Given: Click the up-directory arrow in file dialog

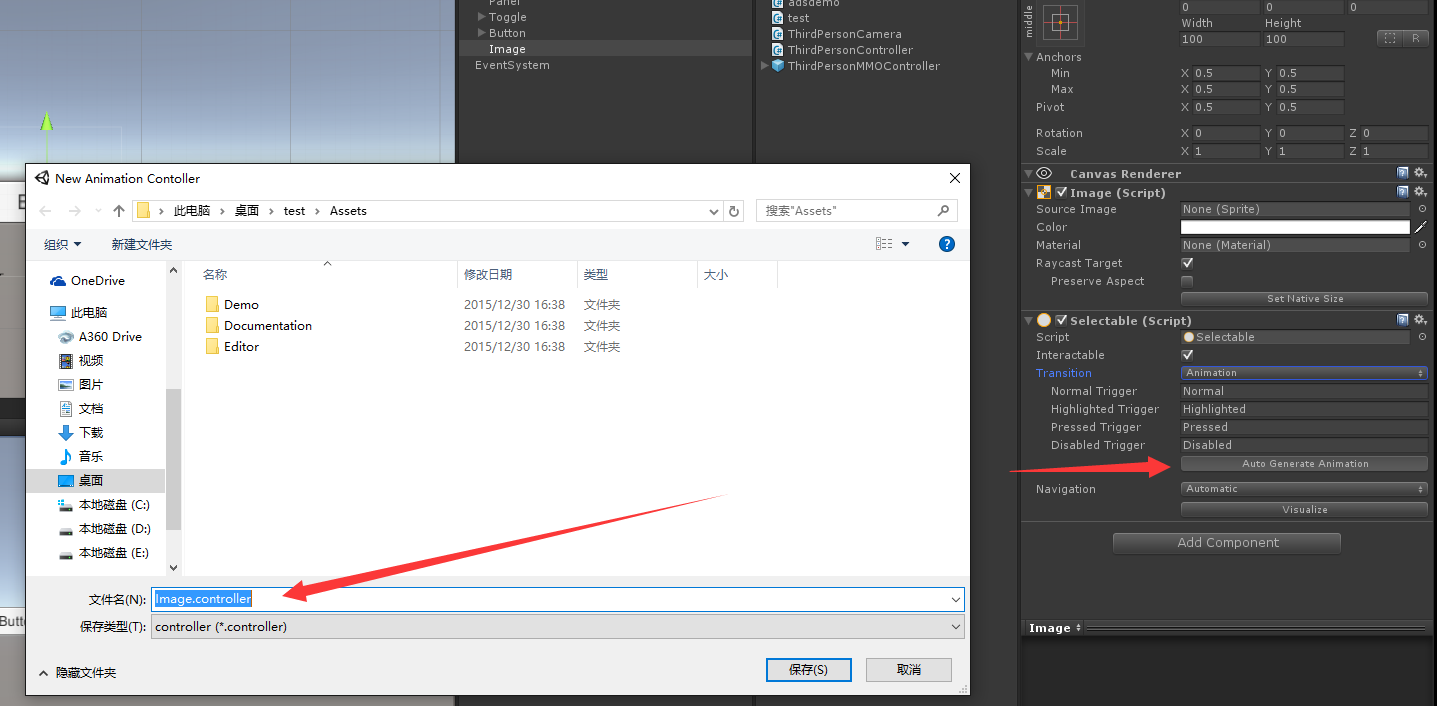Looking at the screenshot, I should (x=119, y=211).
